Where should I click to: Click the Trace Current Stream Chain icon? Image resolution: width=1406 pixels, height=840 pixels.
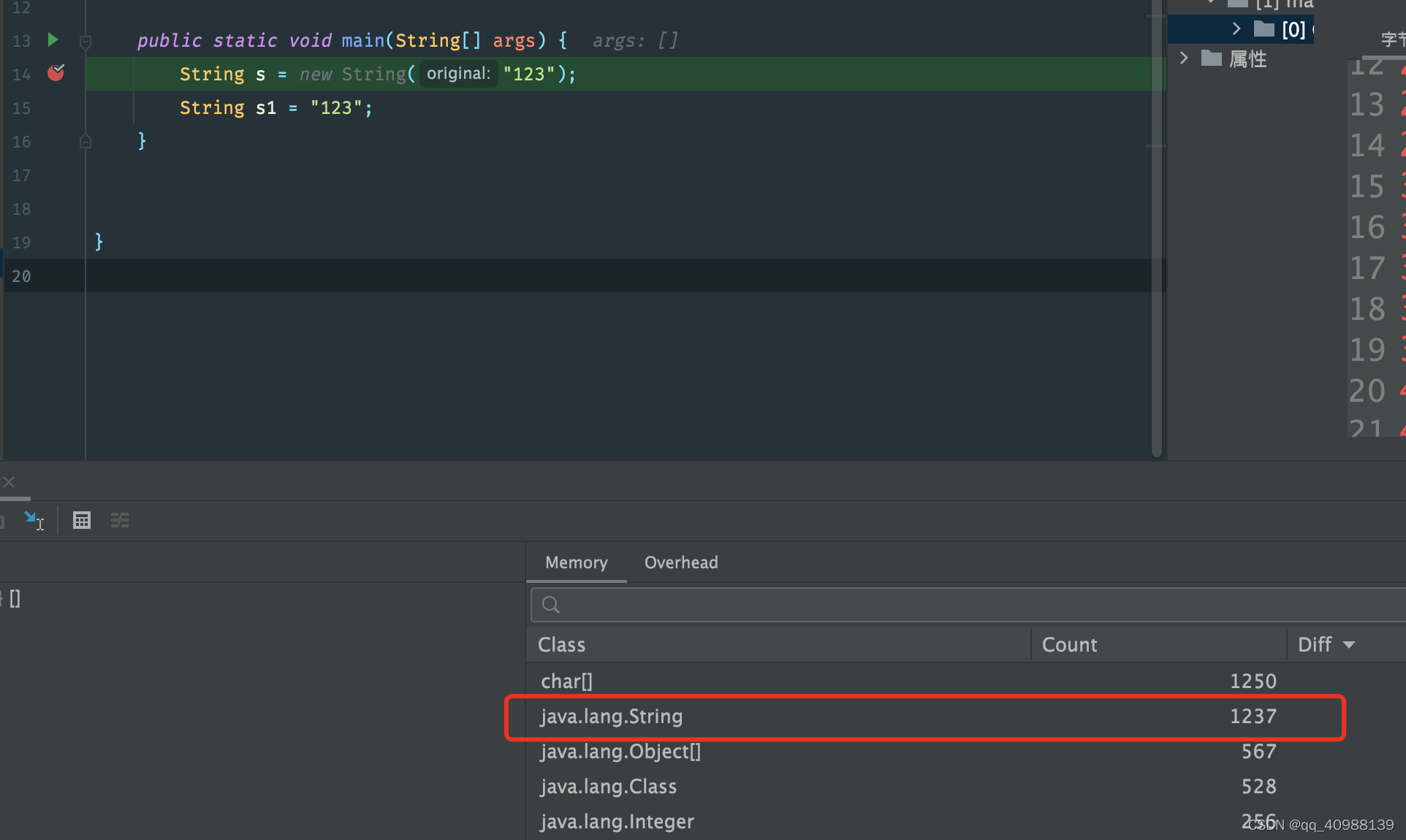click(120, 520)
